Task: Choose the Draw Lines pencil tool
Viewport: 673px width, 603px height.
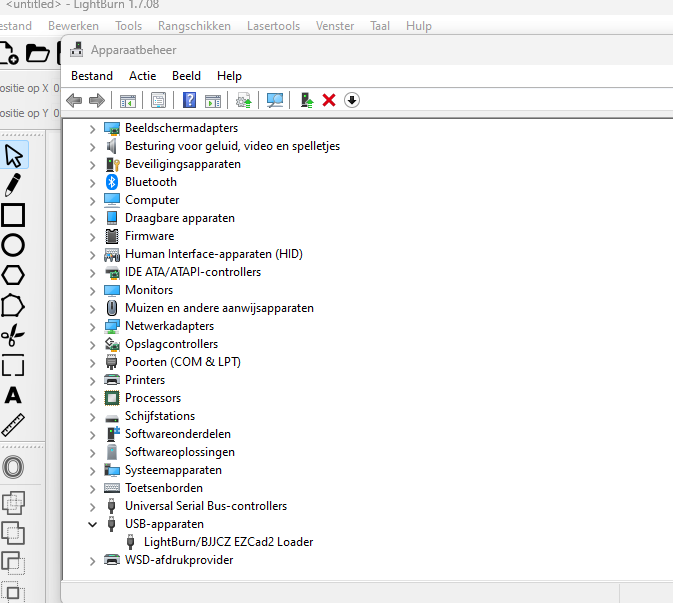Action: [x=13, y=185]
